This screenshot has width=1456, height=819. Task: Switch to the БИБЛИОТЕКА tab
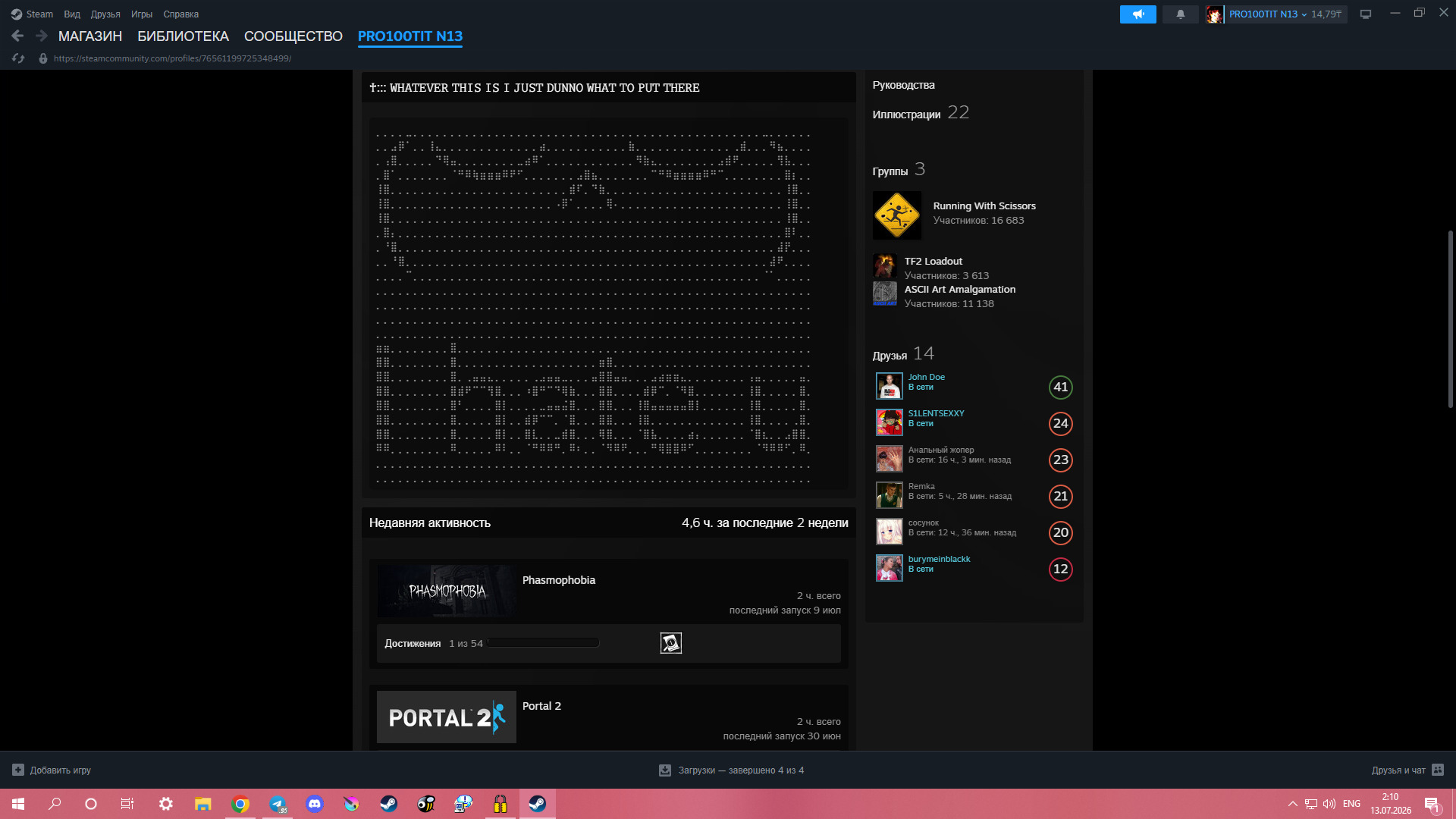click(183, 36)
